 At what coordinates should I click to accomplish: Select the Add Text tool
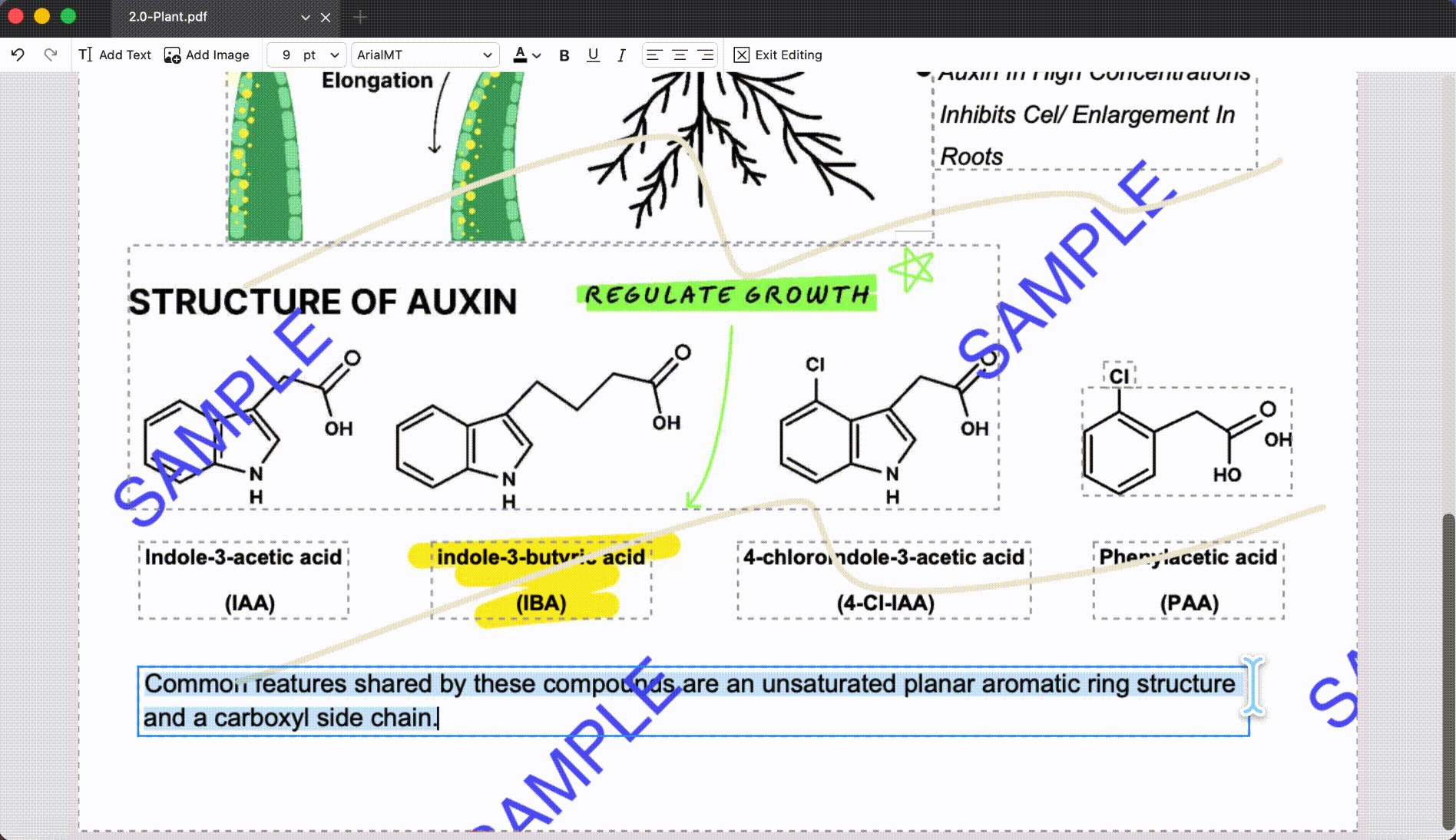(115, 55)
